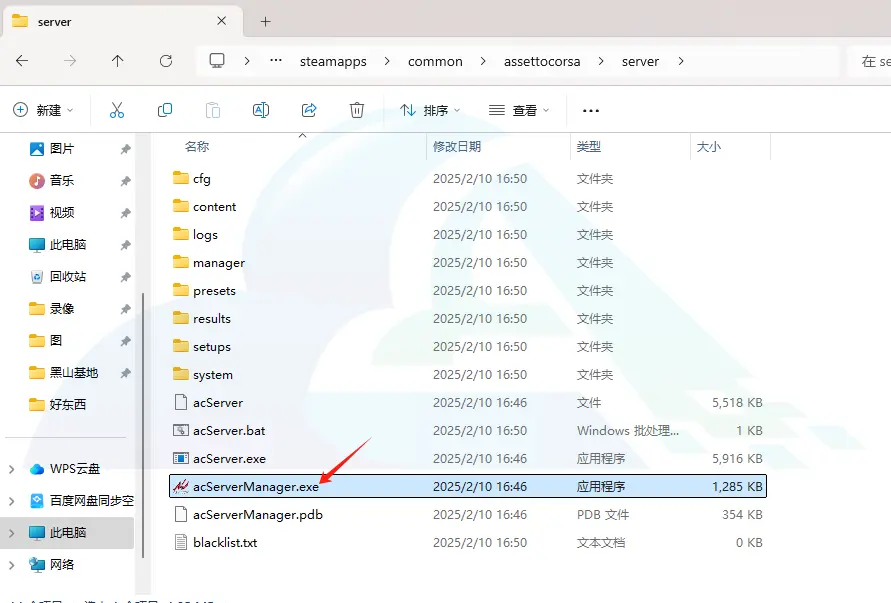This screenshot has height=603, width=891.
Task: Select the results folder
Action: click(x=468, y=318)
